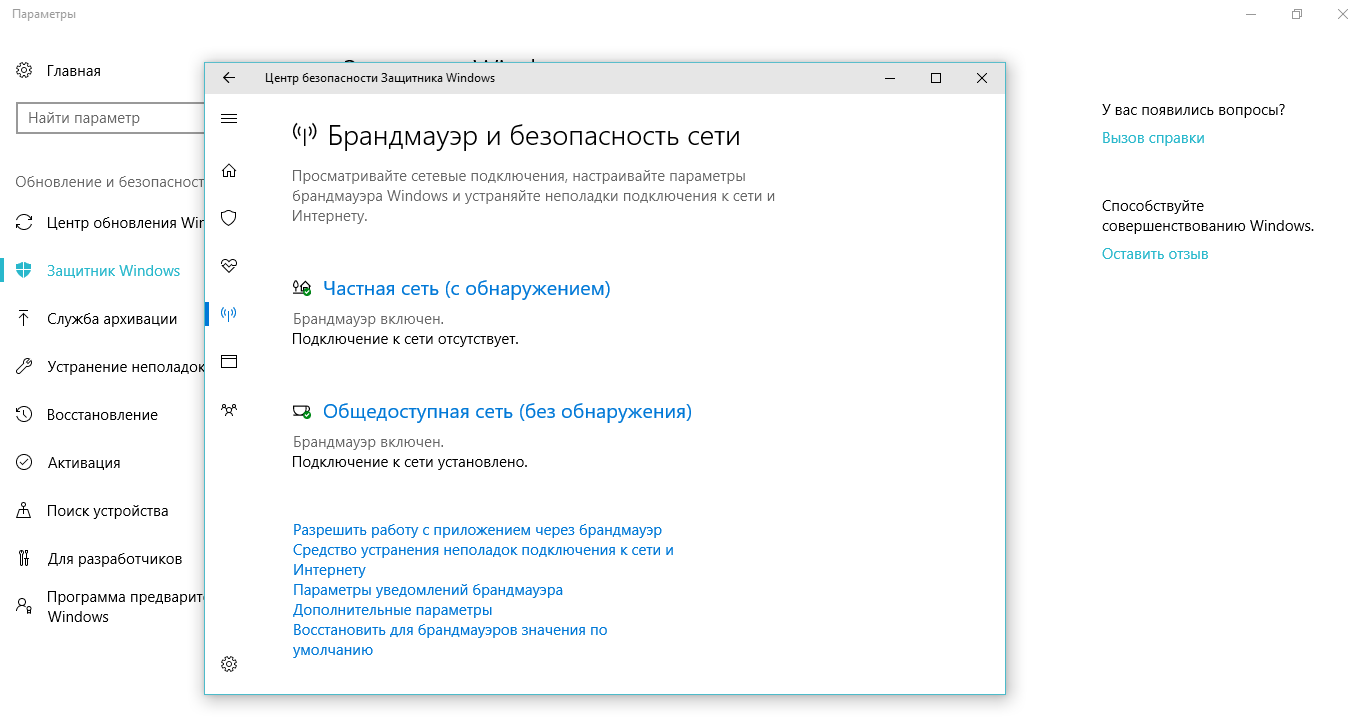Click the Защитник Windows shield icon
Image resolution: width=1366 pixels, height=720 pixels.
pyautogui.click(x=24, y=270)
